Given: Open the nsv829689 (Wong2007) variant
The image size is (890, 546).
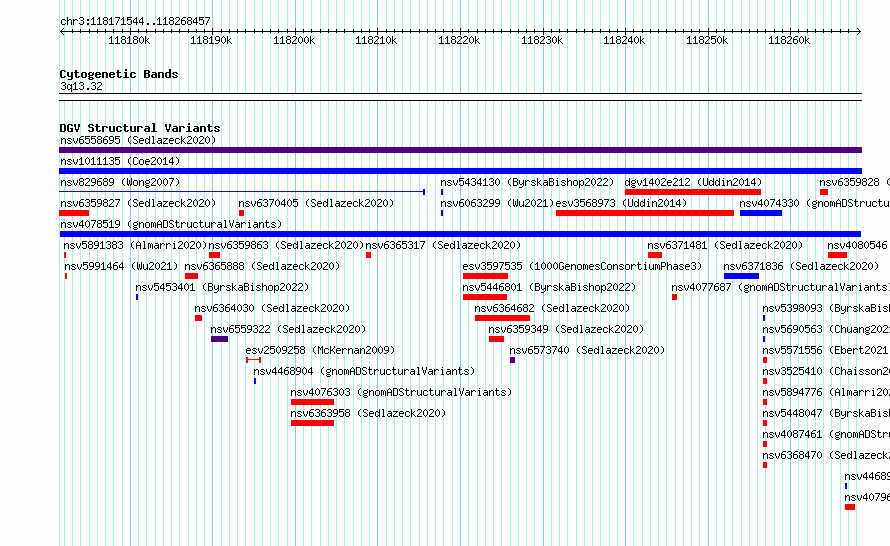Looking at the screenshot, I should [120, 182].
